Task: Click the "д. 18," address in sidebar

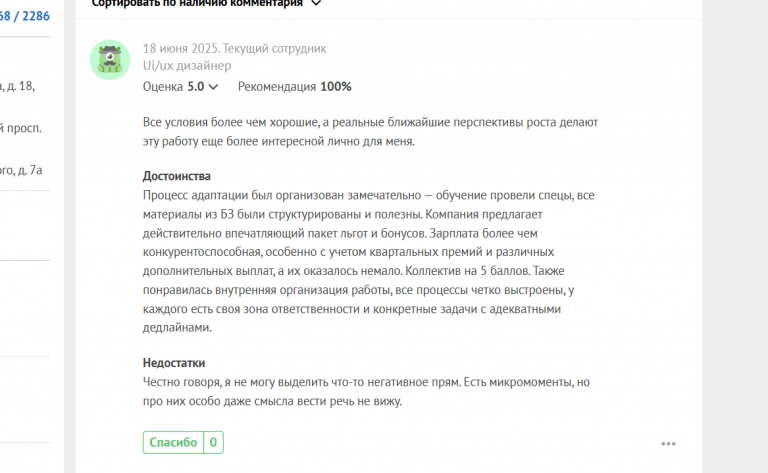Action: 18,86
